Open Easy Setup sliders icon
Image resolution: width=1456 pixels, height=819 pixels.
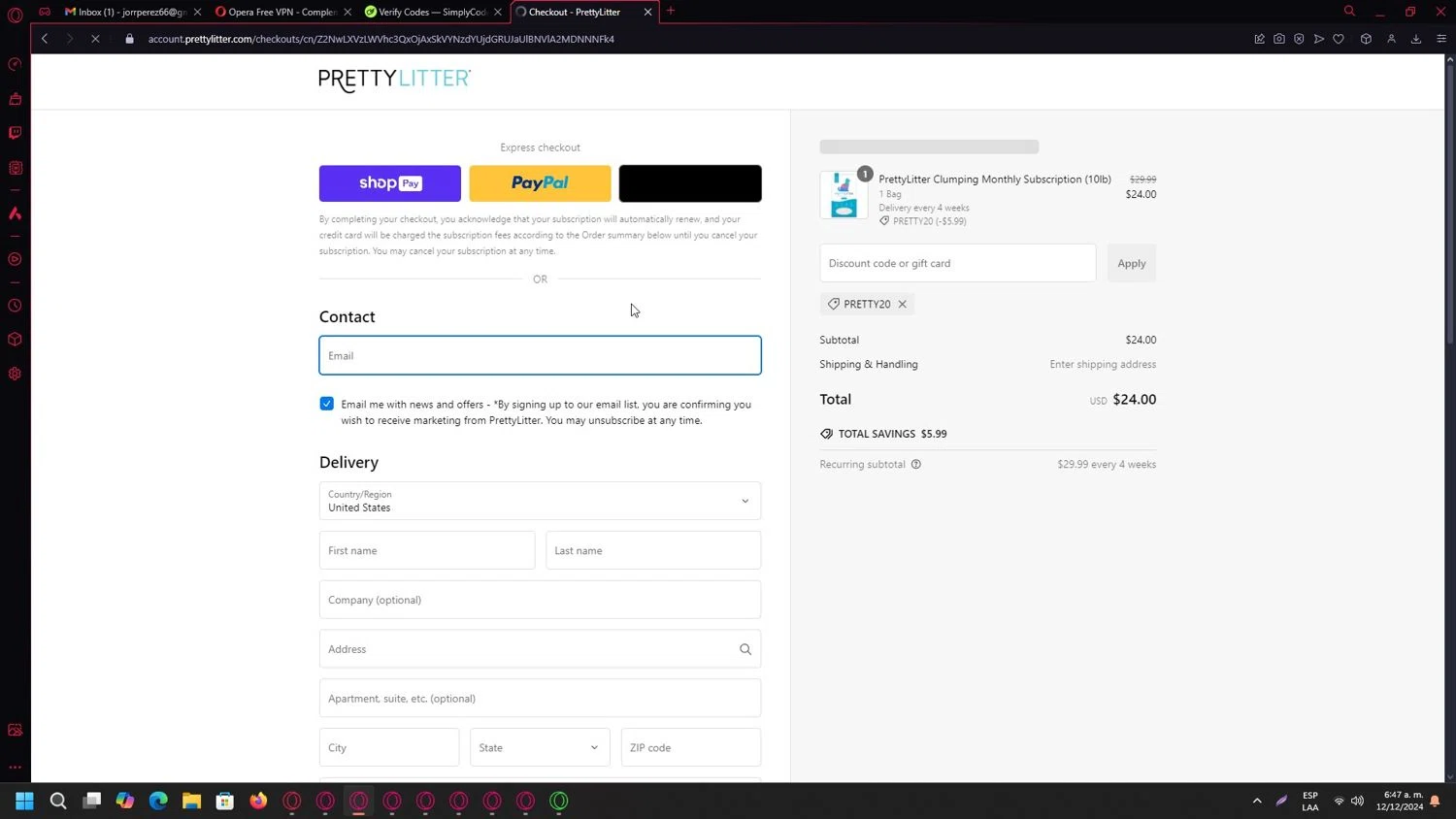point(1441,39)
